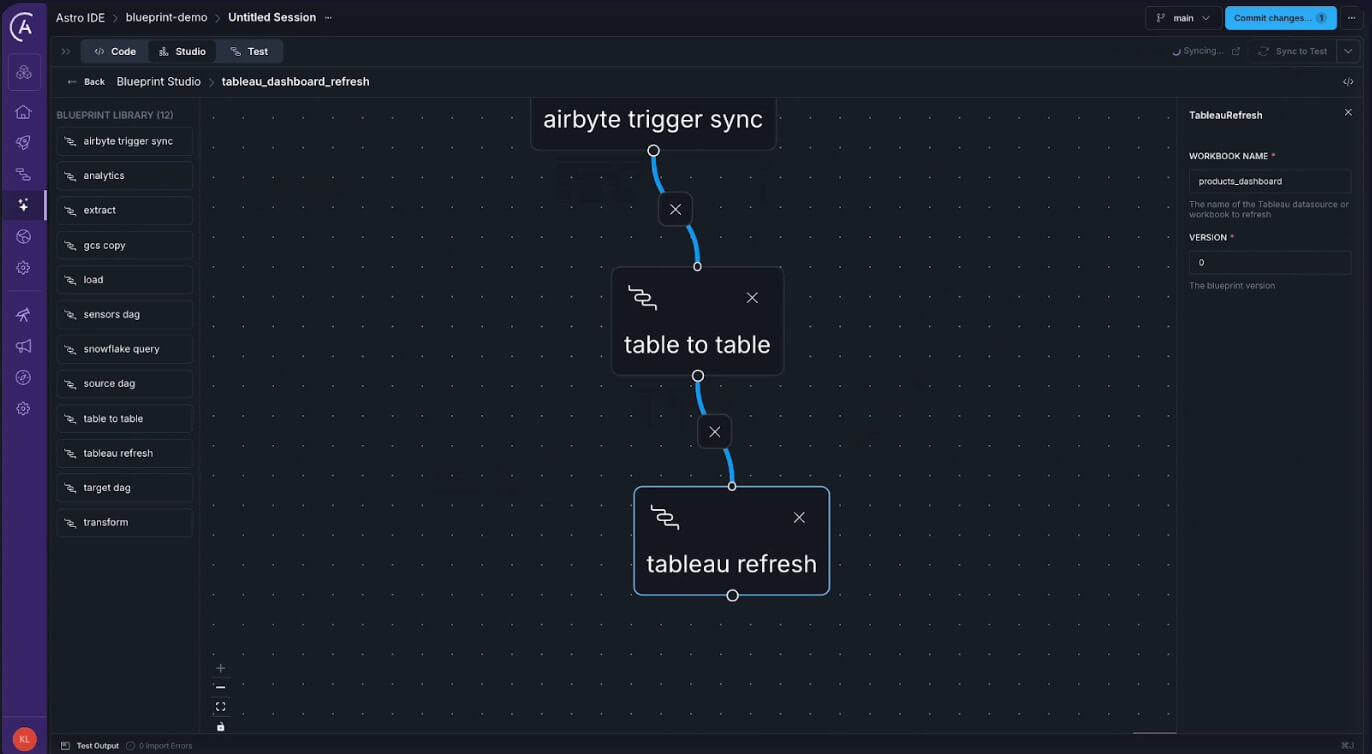Open the top-right more options ellipsis
Image resolution: width=1372 pixels, height=754 pixels.
(1351, 18)
